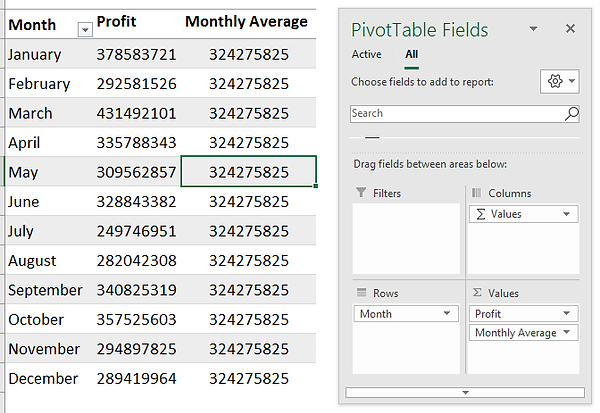Screen dimensions: 600x413
Task: Click the Values area sigma icon
Action: [x=477, y=293]
